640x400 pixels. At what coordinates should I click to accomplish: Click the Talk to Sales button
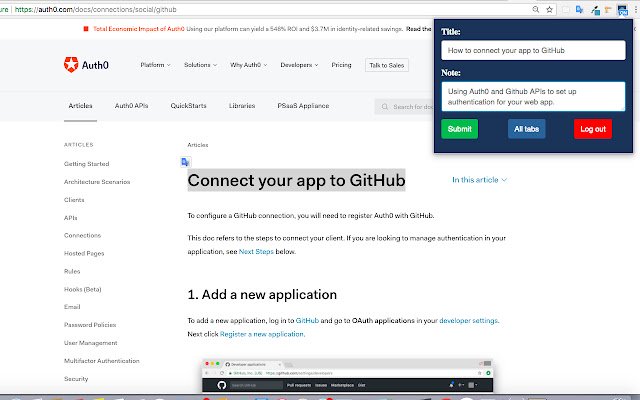tap(387, 65)
